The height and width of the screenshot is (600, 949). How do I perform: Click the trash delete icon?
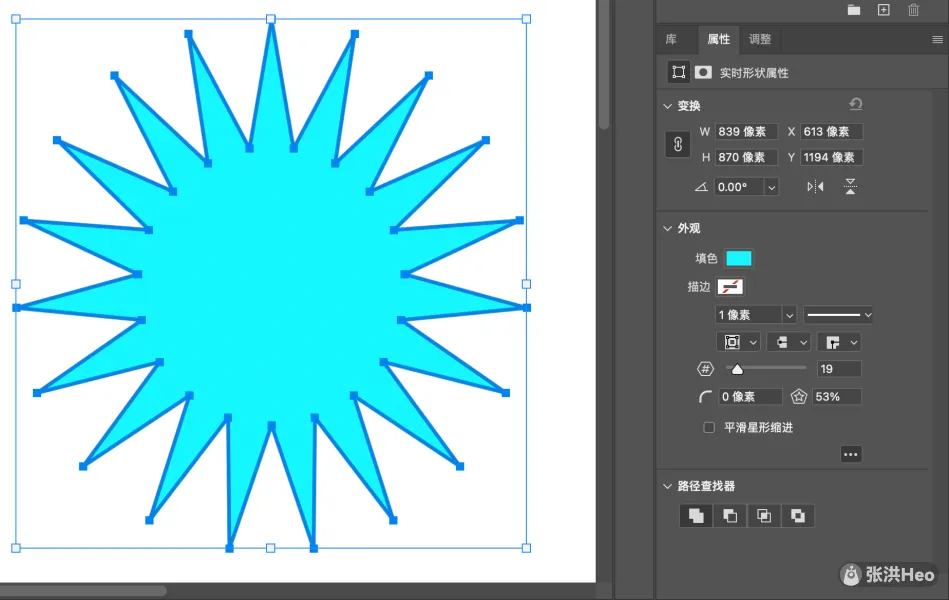pos(913,10)
